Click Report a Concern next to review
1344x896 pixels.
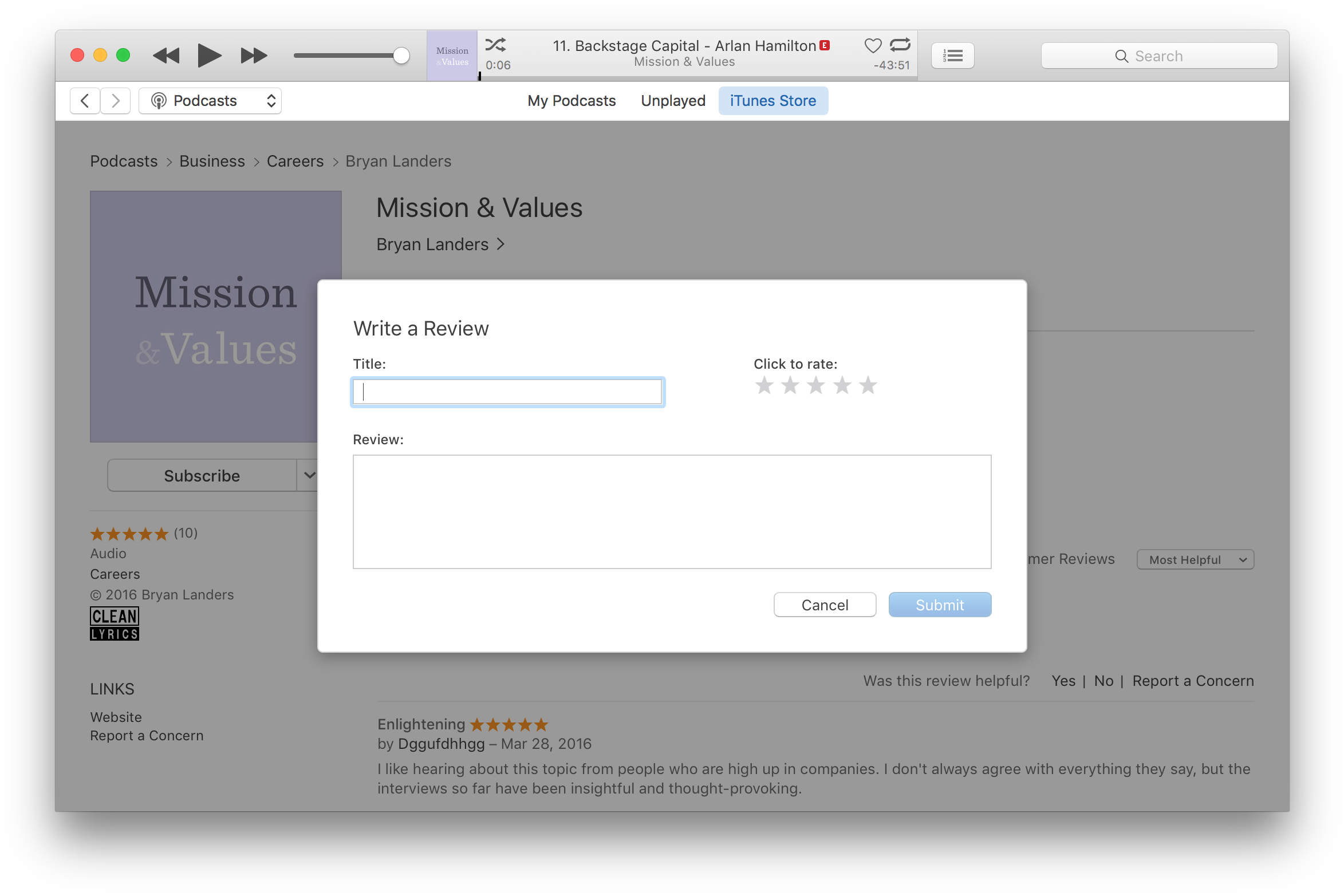[x=1193, y=681]
